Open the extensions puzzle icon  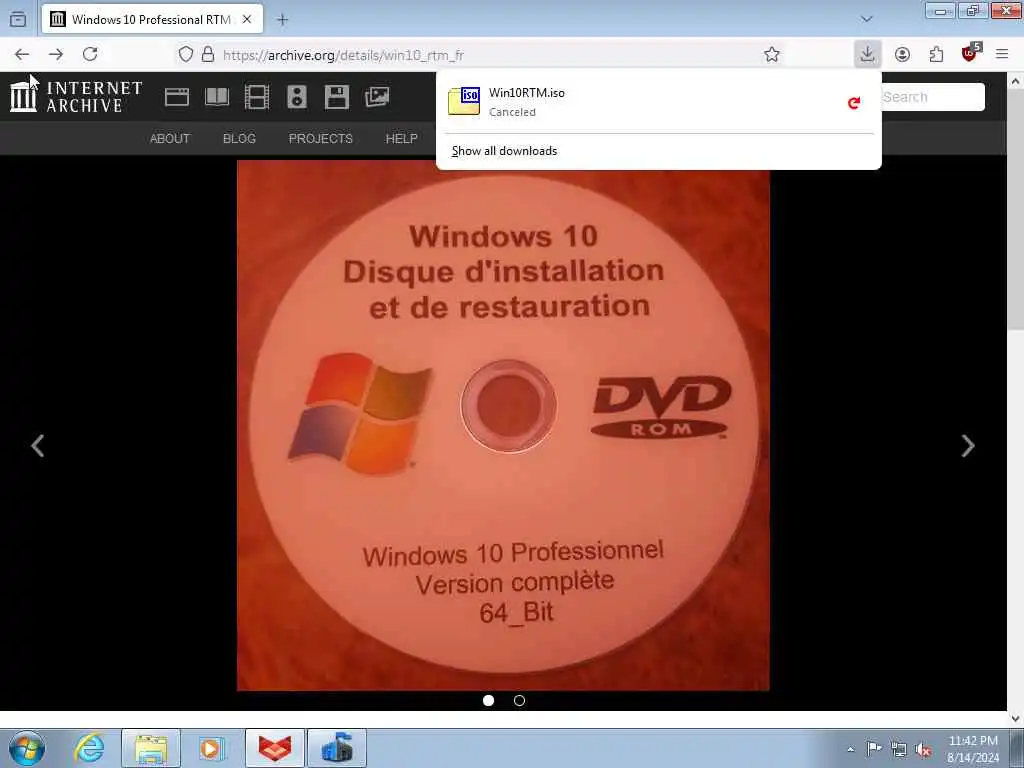(936, 54)
